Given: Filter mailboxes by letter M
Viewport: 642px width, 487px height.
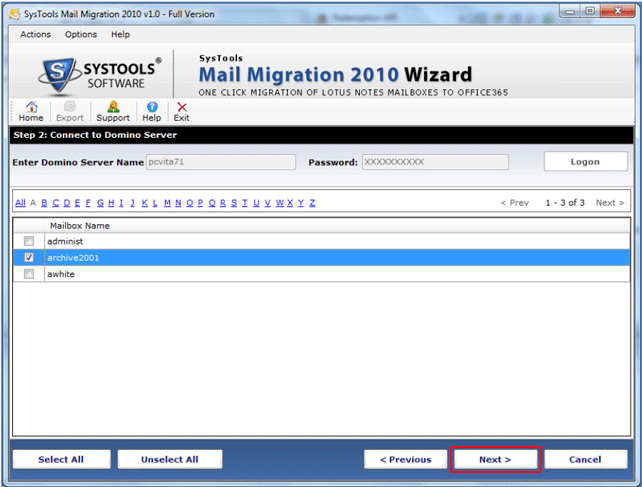Looking at the screenshot, I should pos(167,203).
